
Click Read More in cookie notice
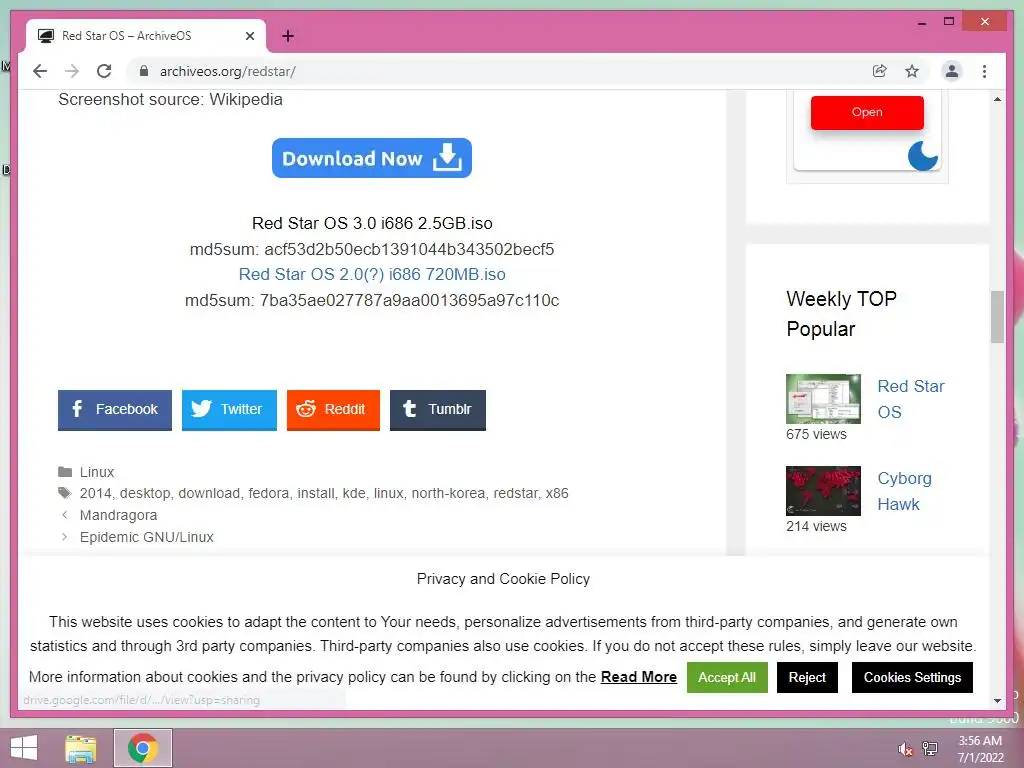tap(639, 677)
